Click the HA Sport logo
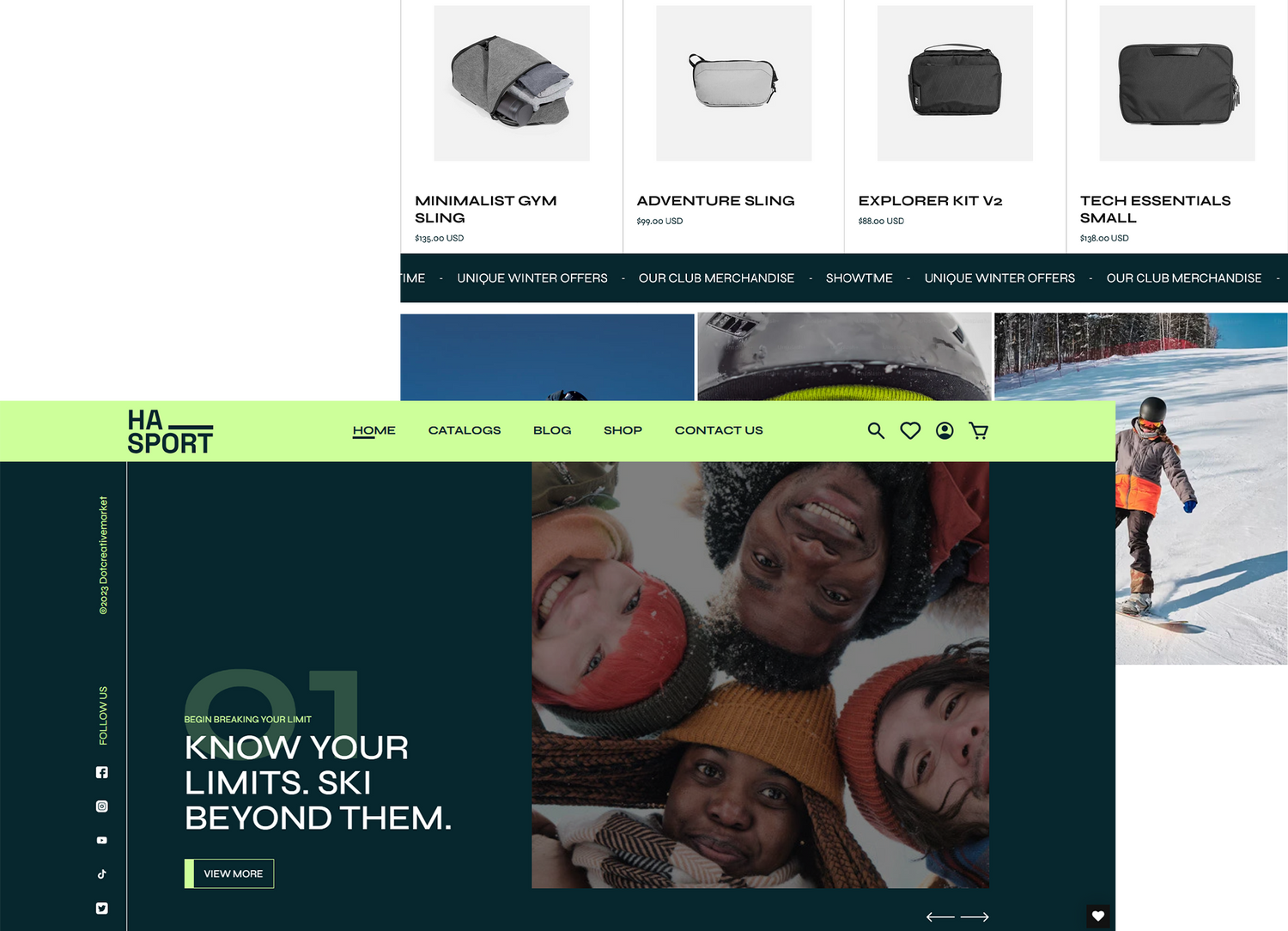Viewport: 1288px width, 931px height. tap(170, 431)
